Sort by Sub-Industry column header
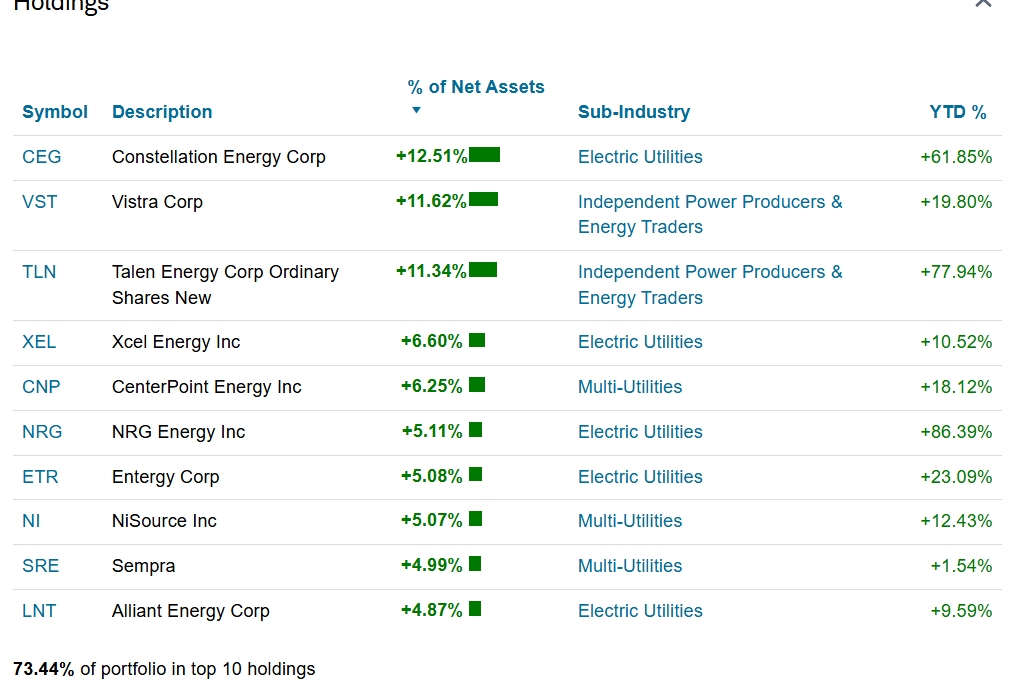Image resolution: width=1027 pixels, height=694 pixels. [634, 112]
